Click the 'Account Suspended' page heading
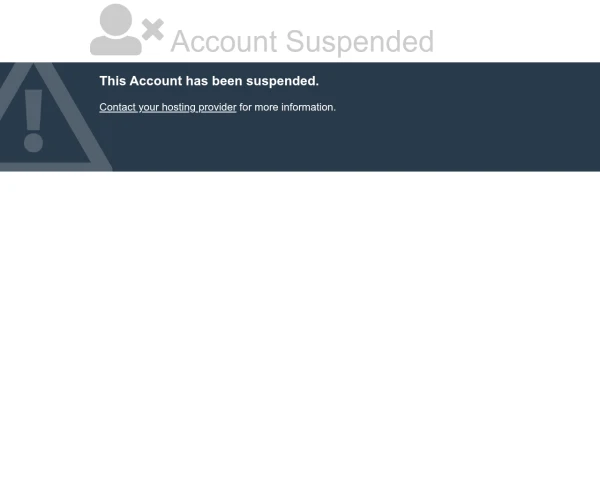The height and width of the screenshot is (480, 600). click(x=302, y=42)
